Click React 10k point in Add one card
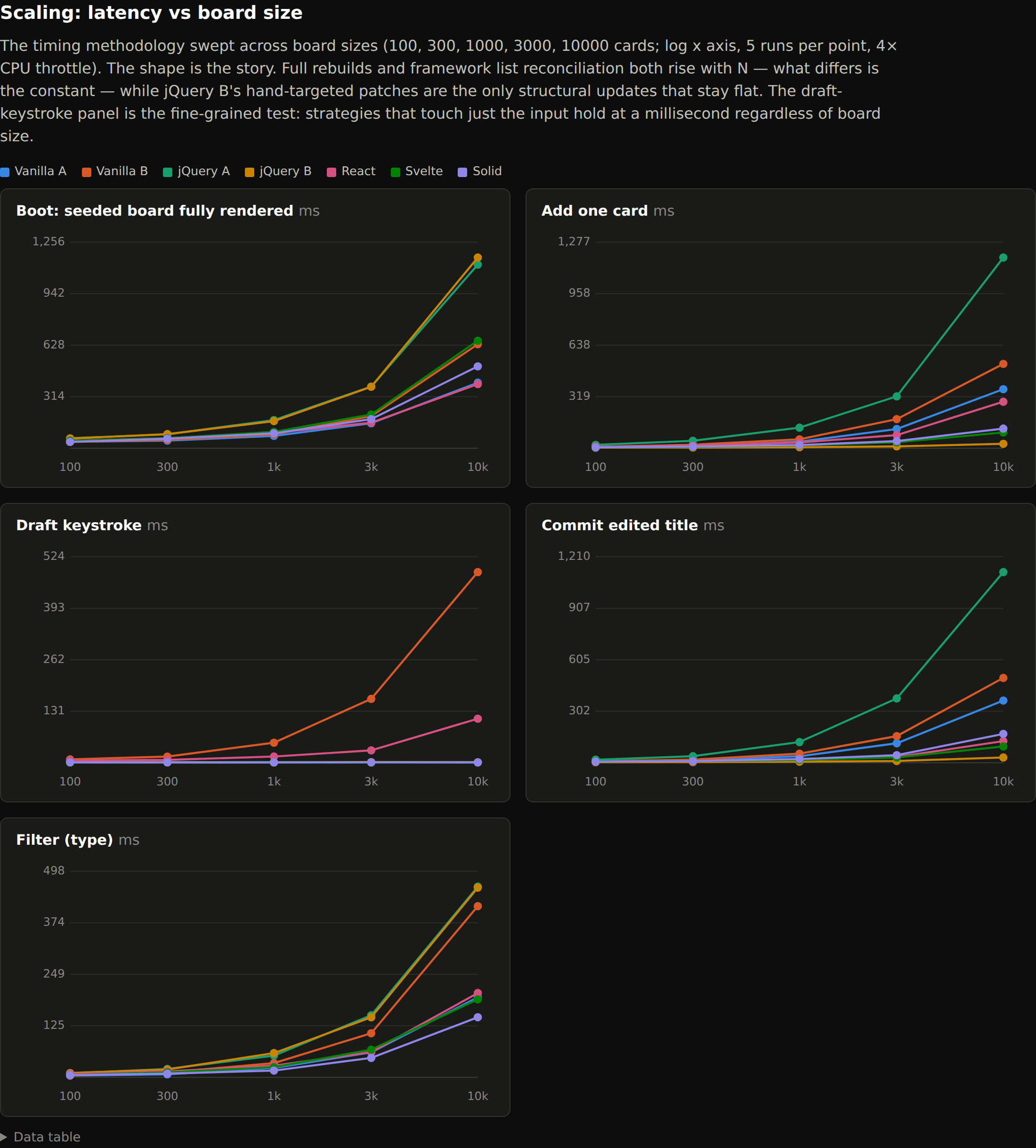1036x1148 pixels. coord(1003,402)
